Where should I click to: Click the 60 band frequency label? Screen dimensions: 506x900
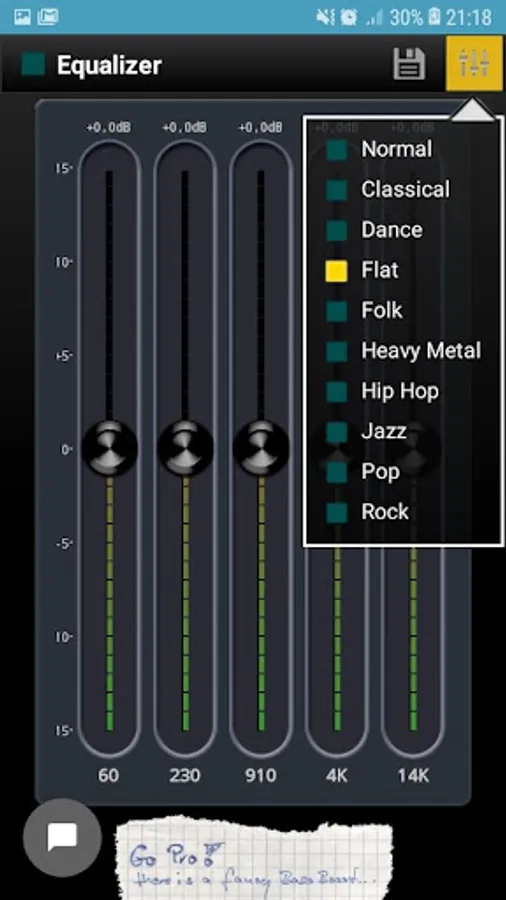108,775
